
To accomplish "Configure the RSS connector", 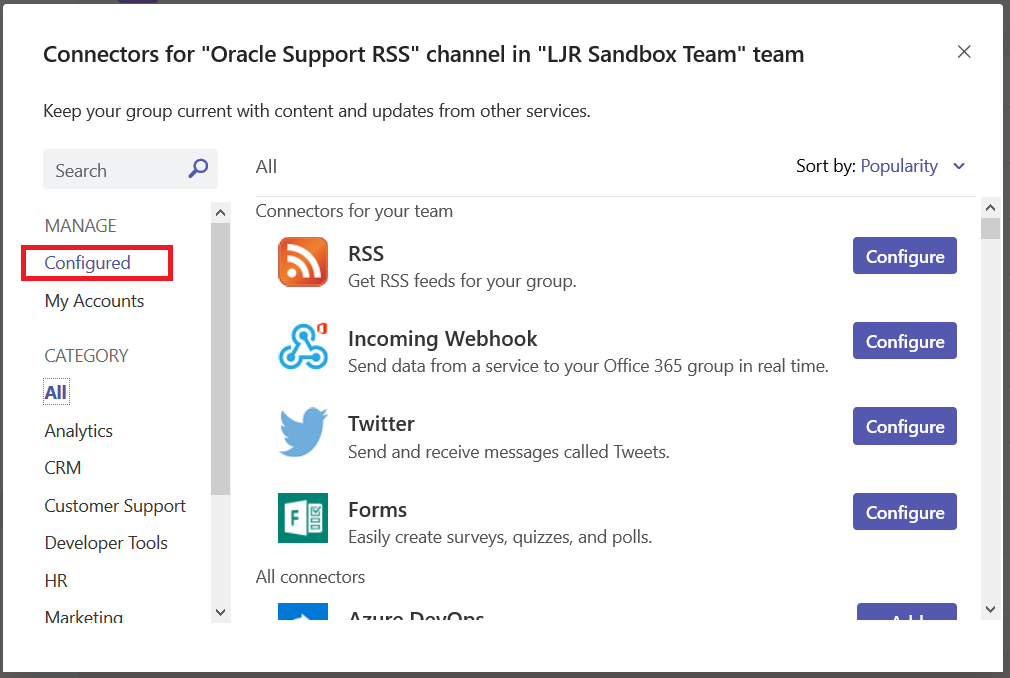I will pos(904,256).
